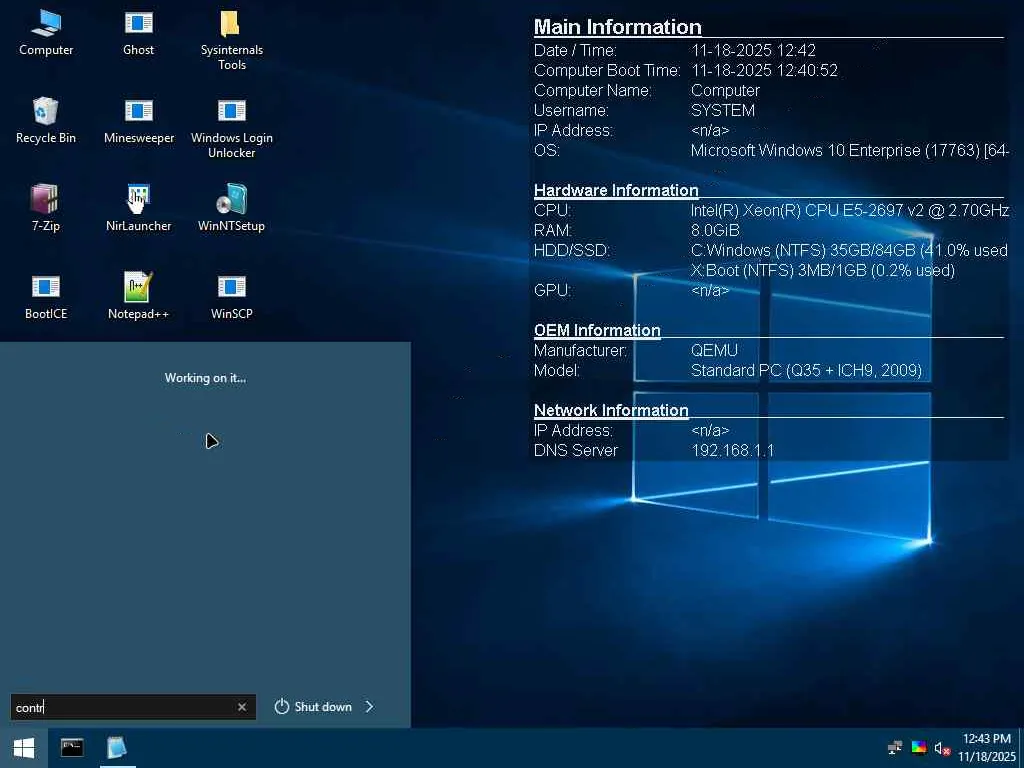This screenshot has height=768, width=1024.
Task: Launch the WinNTSetup shortcut
Action: pyautogui.click(x=231, y=208)
